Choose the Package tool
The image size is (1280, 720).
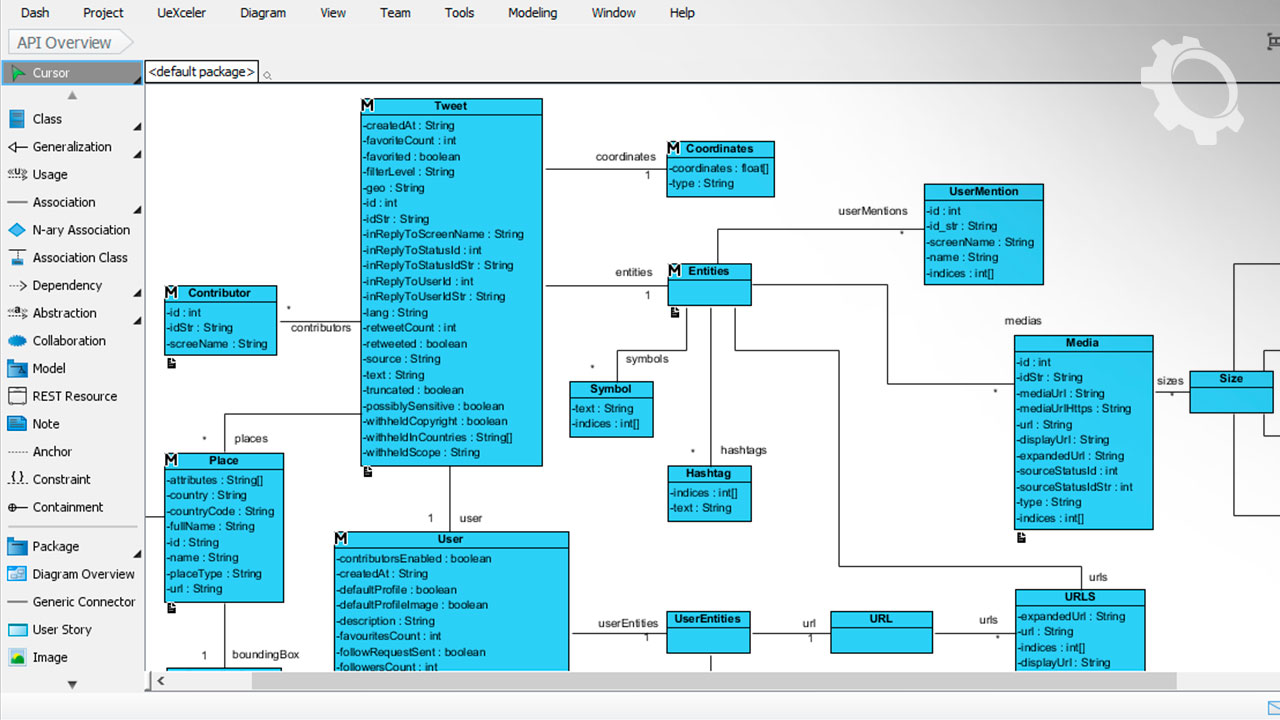point(55,546)
